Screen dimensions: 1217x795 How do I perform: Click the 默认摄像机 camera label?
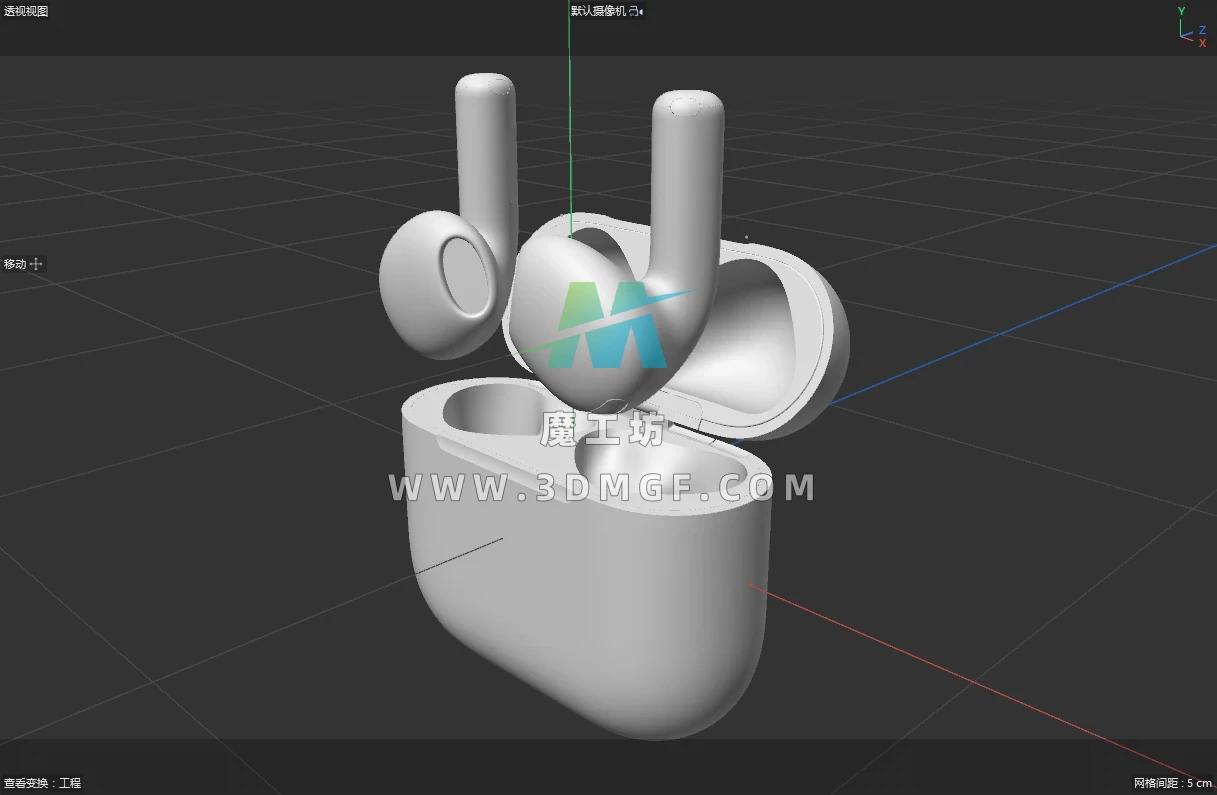click(x=598, y=11)
